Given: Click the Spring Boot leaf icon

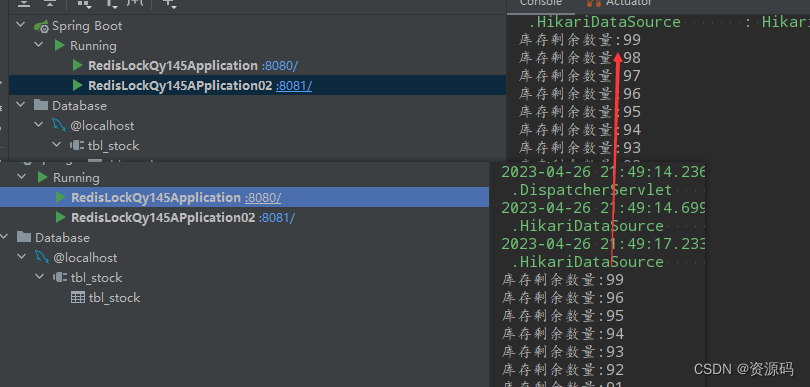Looking at the screenshot, I should (x=41, y=26).
